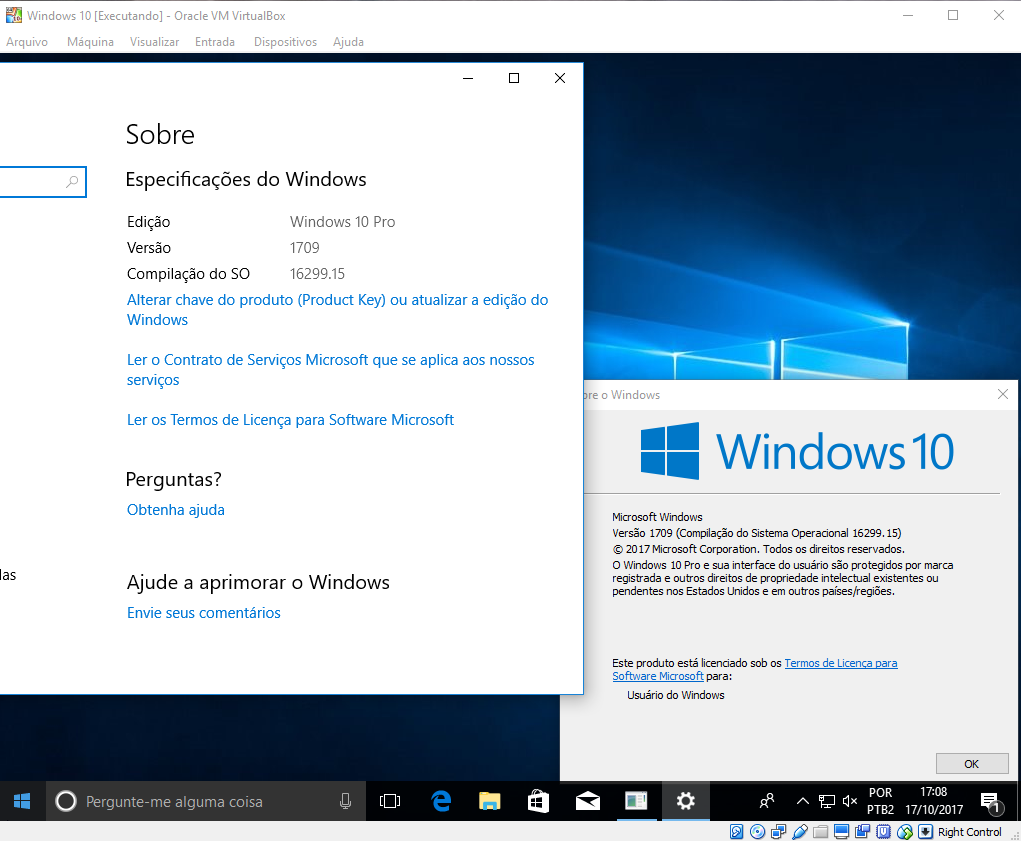Open Task View from the taskbar
Image resolution: width=1021 pixels, height=841 pixels.
tap(390, 801)
